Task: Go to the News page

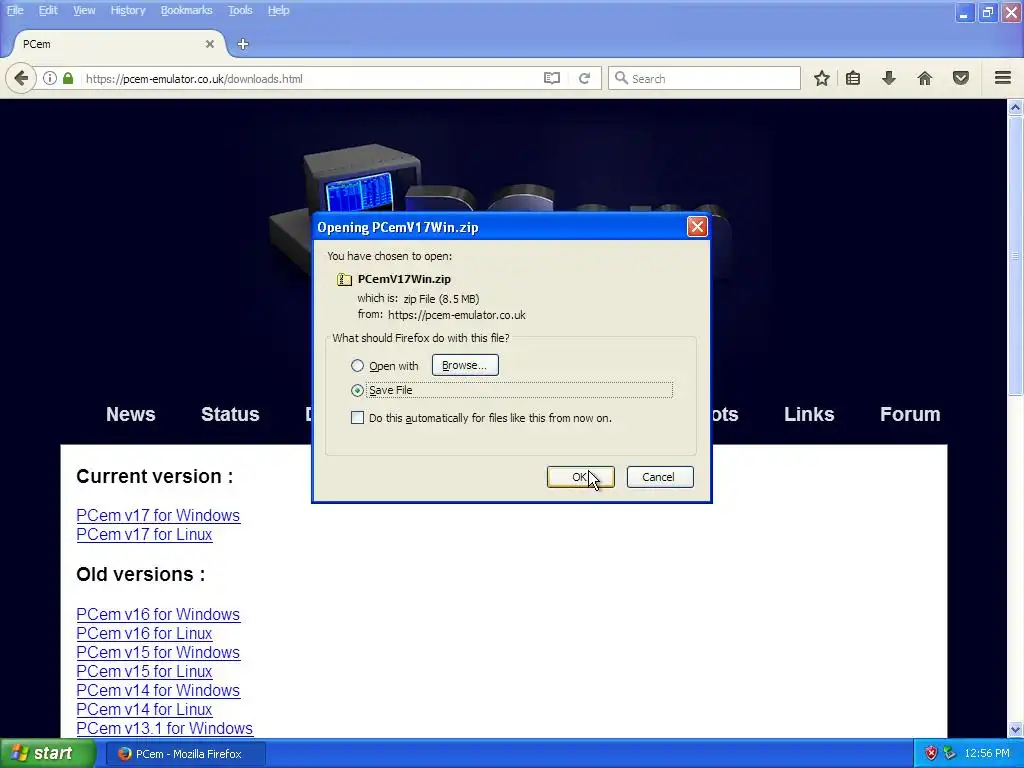Action: (x=131, y=414)
